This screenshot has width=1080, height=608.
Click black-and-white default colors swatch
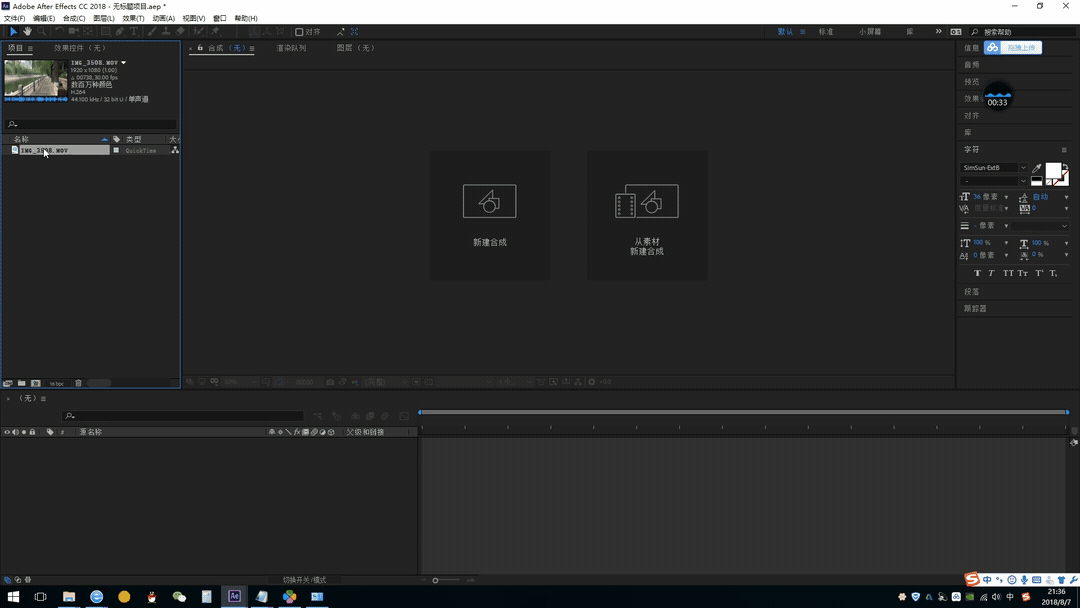(x=1037, y=181)
